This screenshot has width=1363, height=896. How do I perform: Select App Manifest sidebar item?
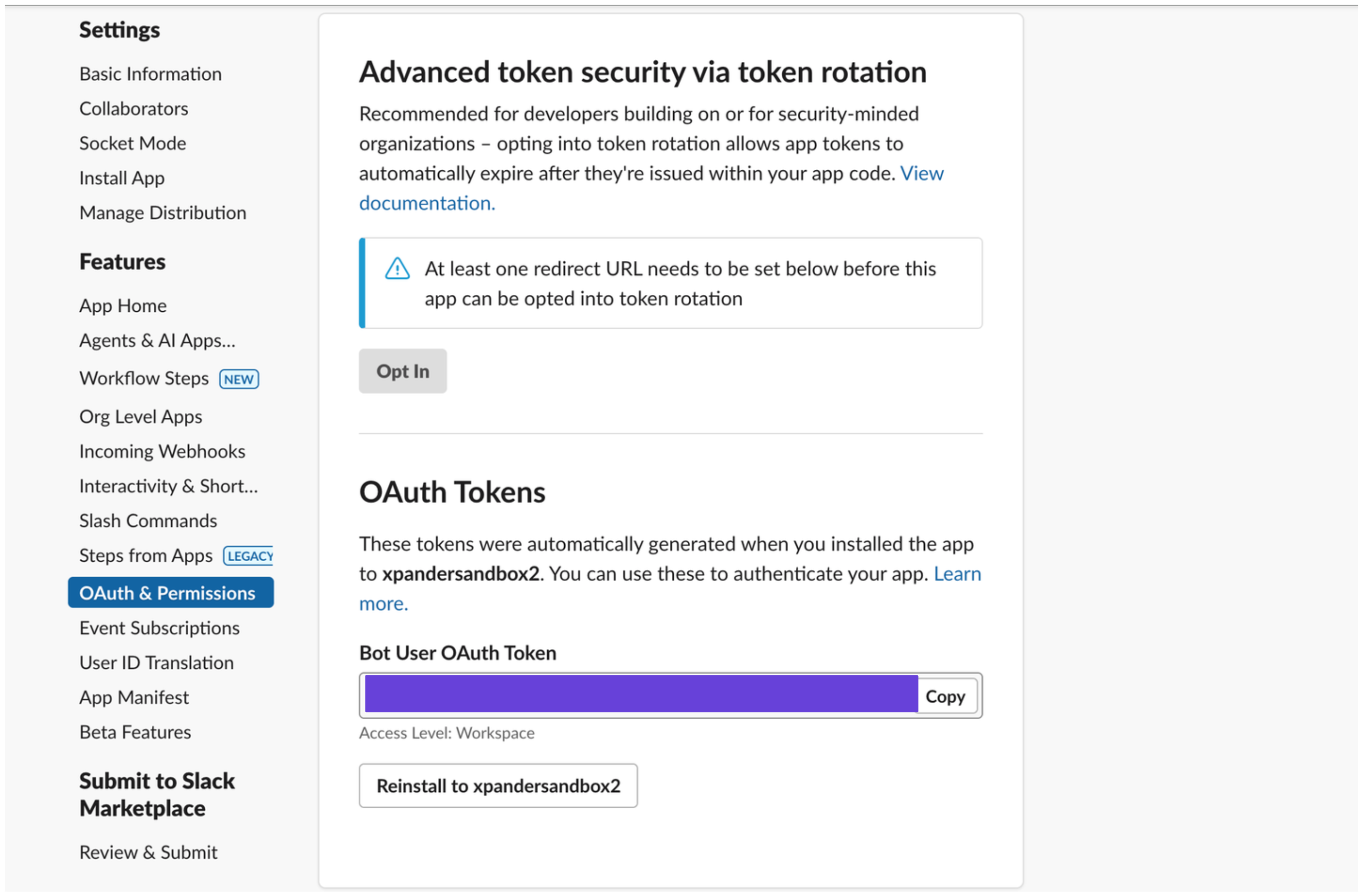(134, 697)
